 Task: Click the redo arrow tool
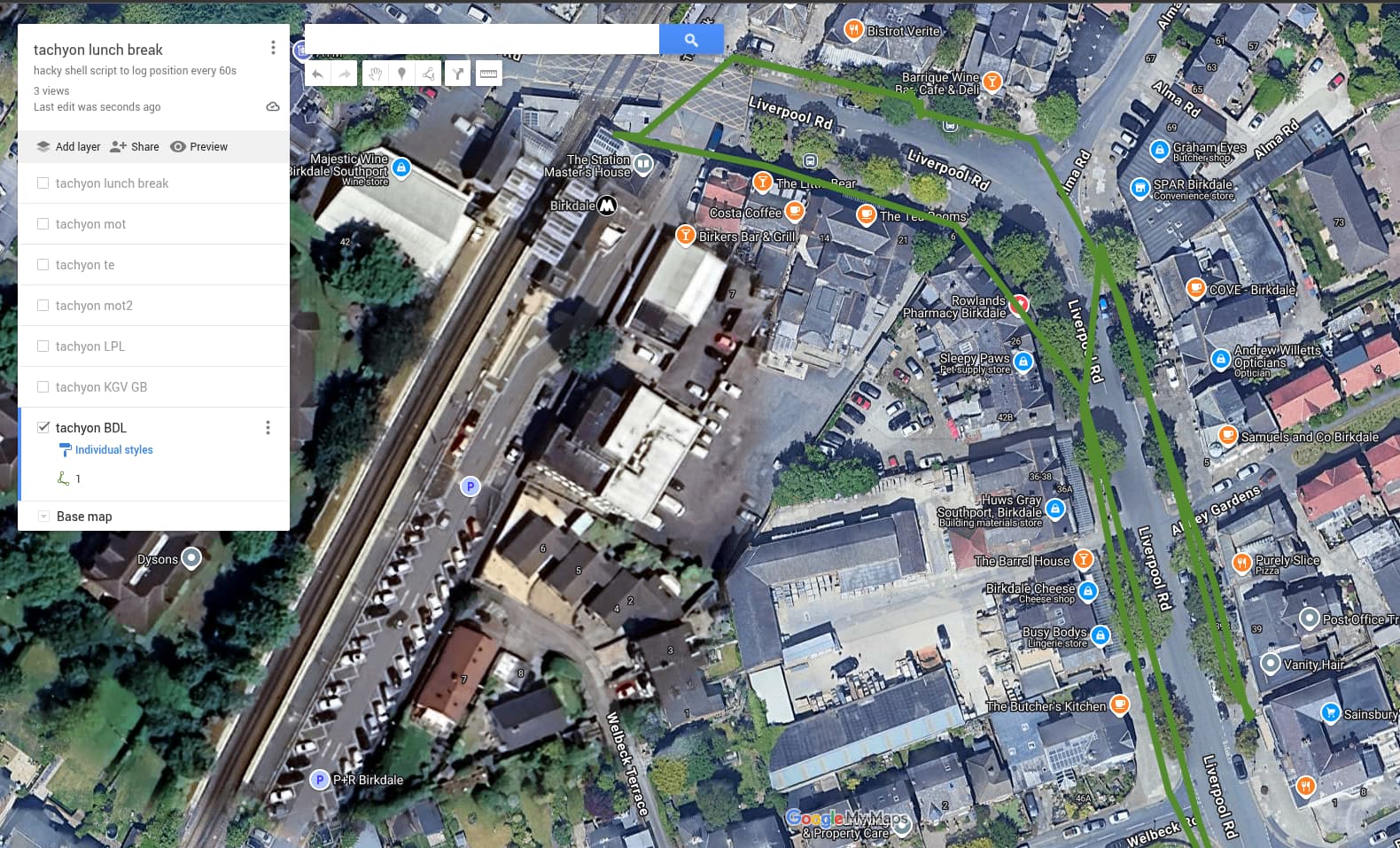coord(344,74)
